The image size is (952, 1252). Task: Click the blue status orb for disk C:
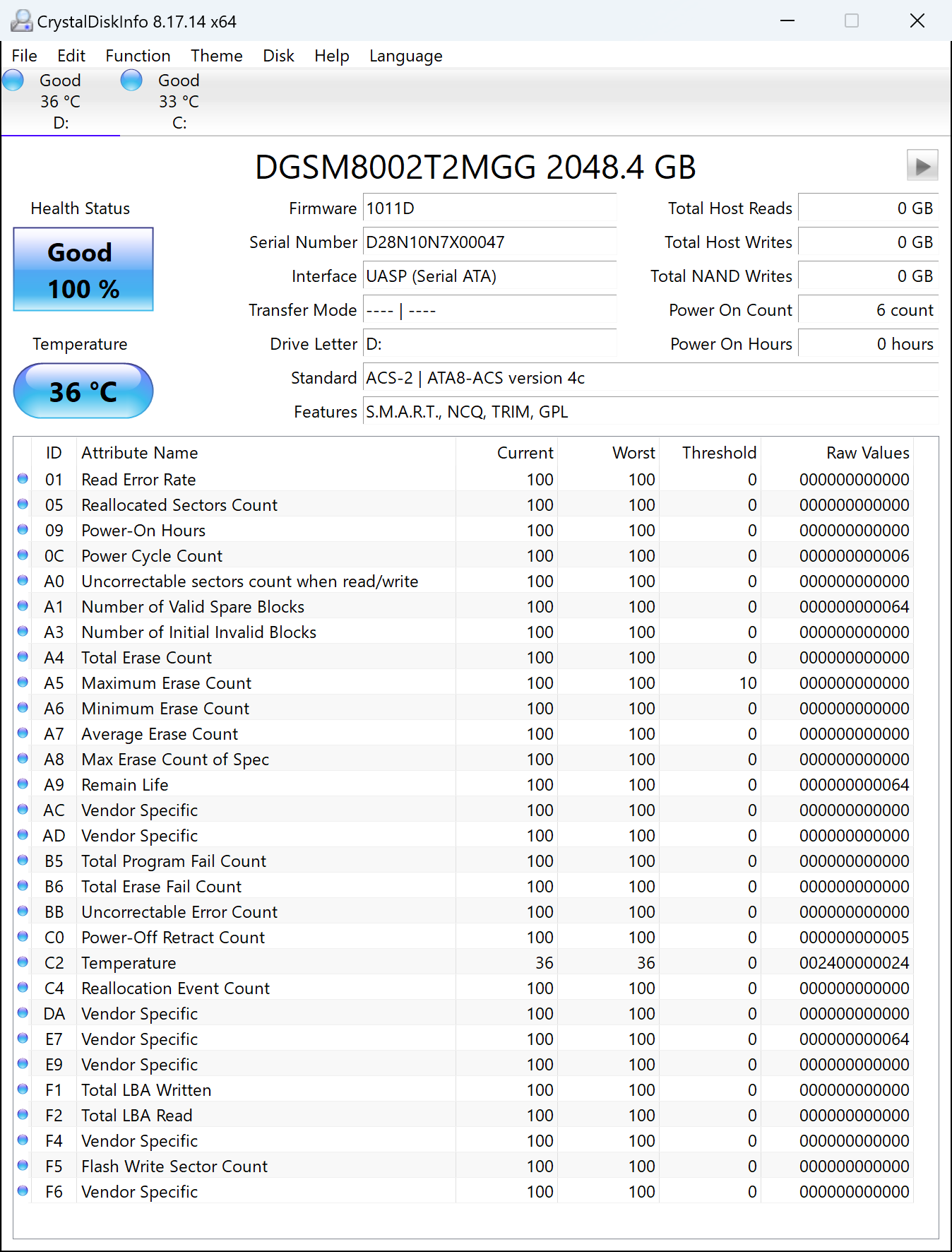tap(131, 81)
